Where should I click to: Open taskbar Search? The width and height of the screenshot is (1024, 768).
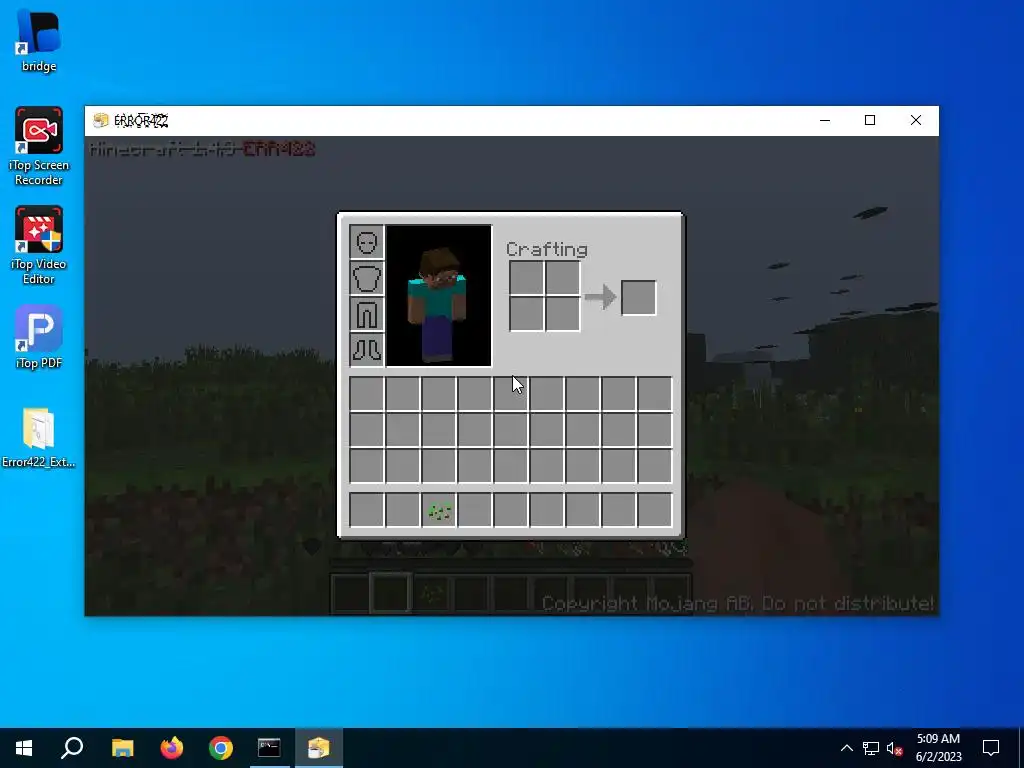pos(72,748)
